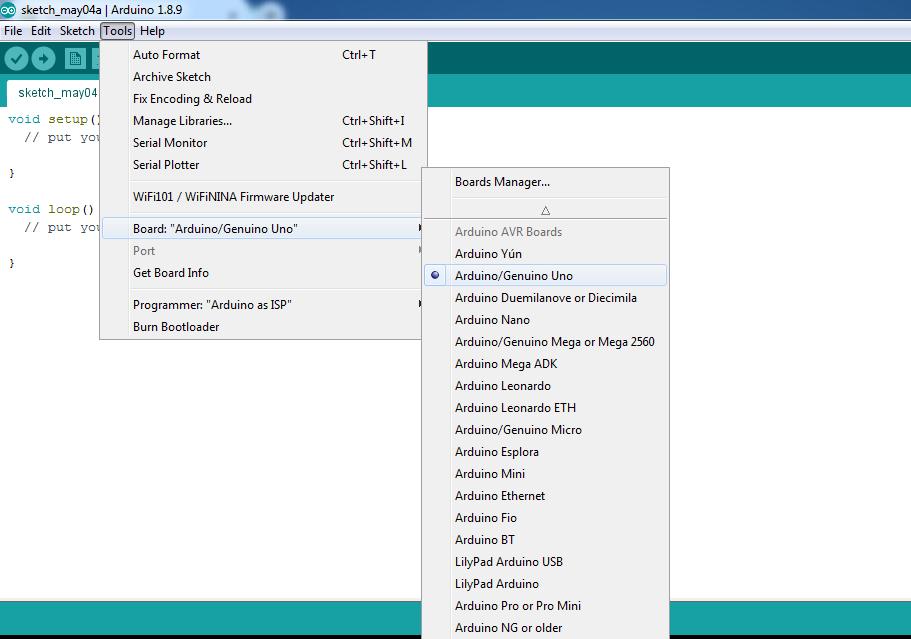Select the Arduino Leonardo ETH board
The image size is (911, 639).
(546, 408)
